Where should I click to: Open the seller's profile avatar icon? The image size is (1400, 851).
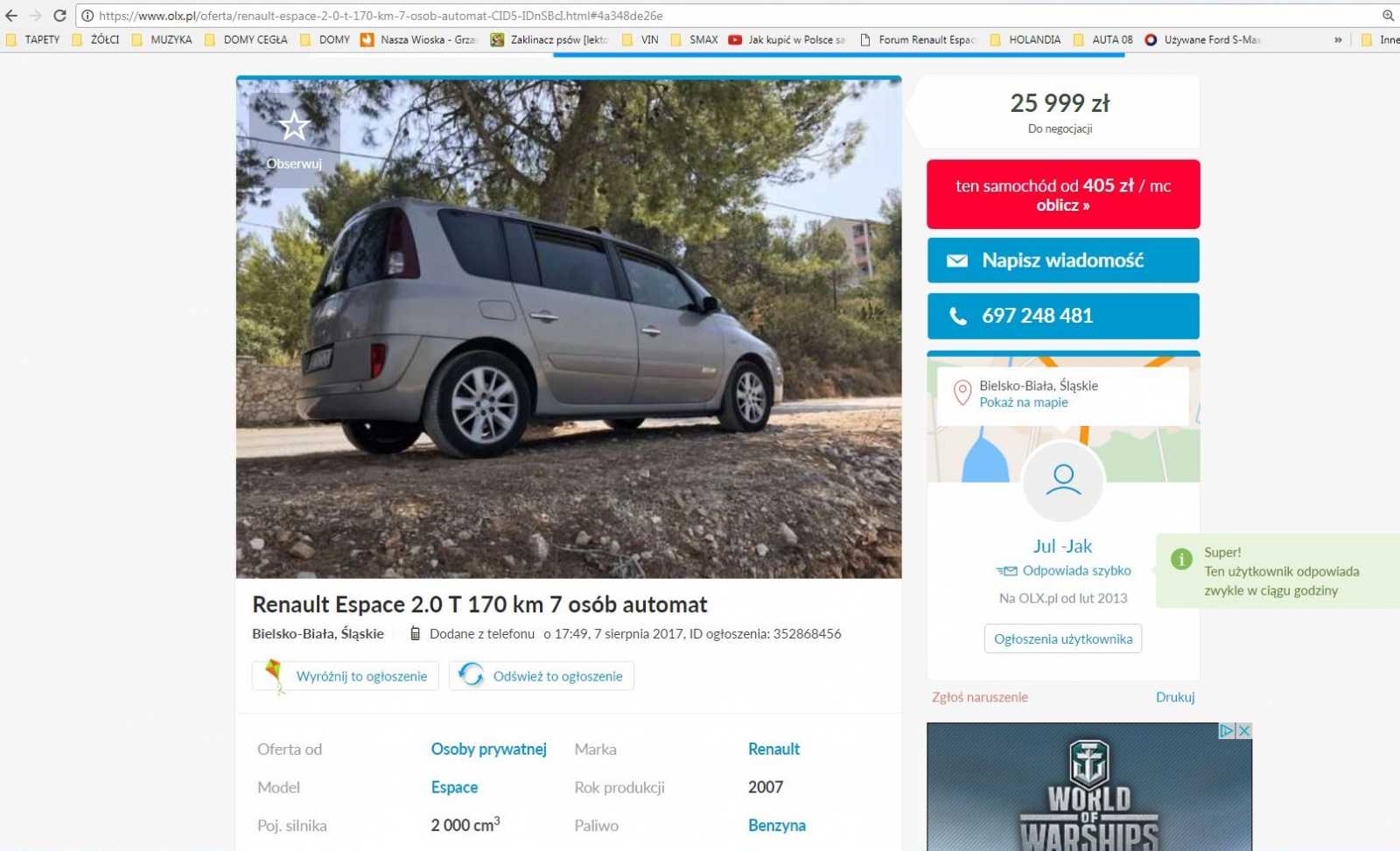coord(1063,483)
